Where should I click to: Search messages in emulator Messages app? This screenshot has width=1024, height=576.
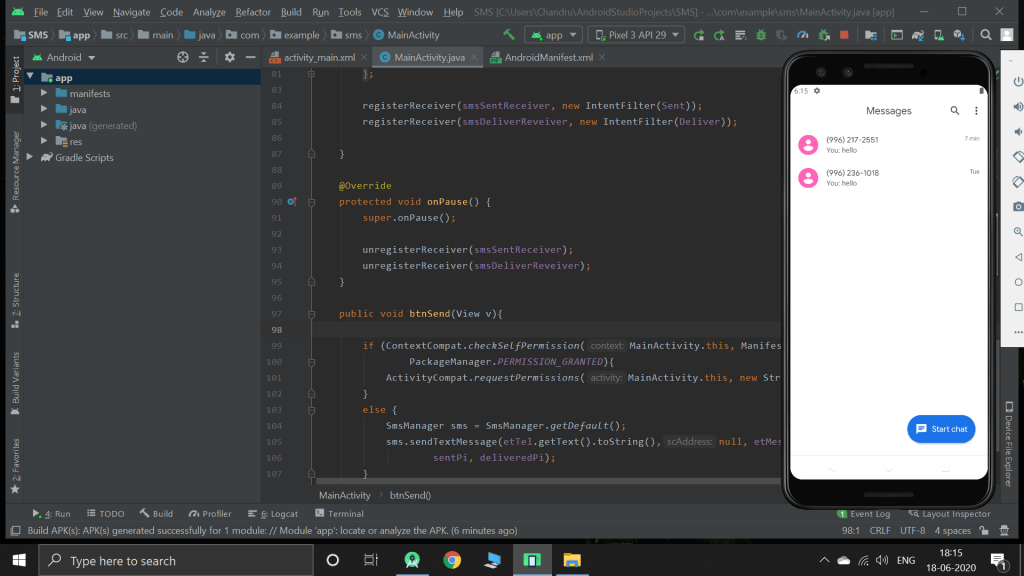[x=954, y=111]
